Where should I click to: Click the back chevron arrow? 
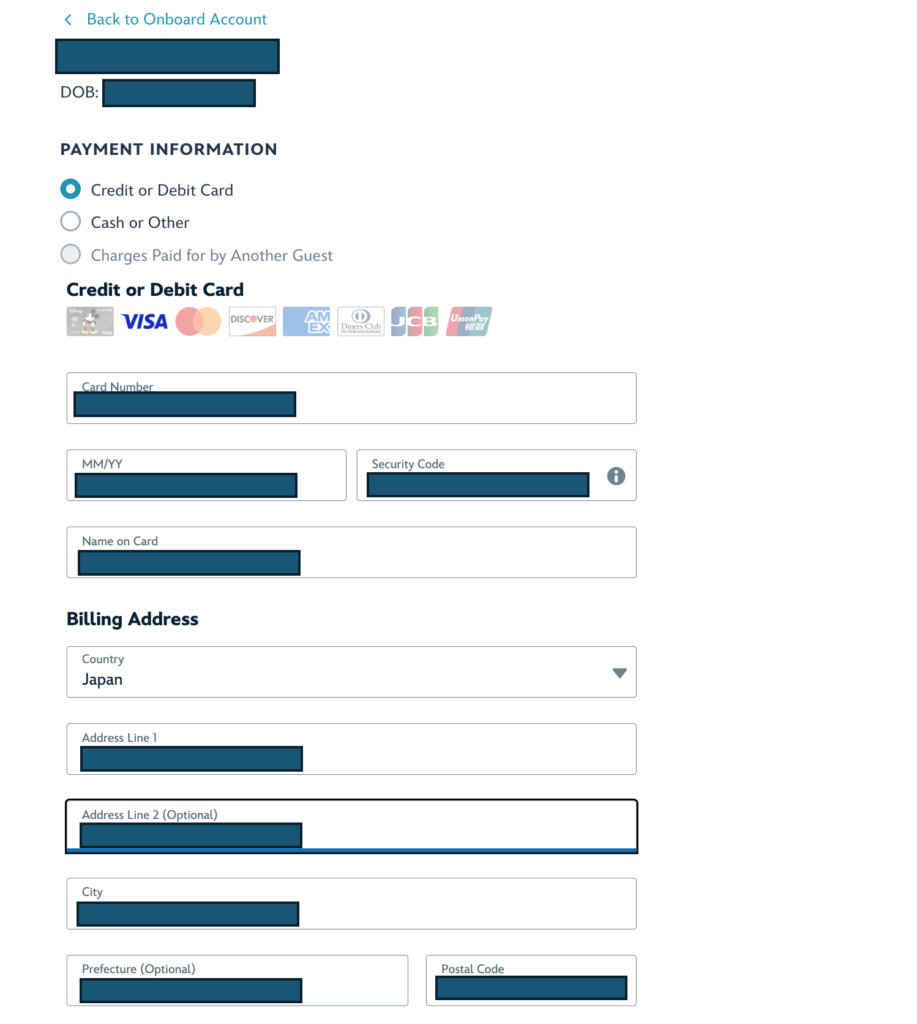68,20
